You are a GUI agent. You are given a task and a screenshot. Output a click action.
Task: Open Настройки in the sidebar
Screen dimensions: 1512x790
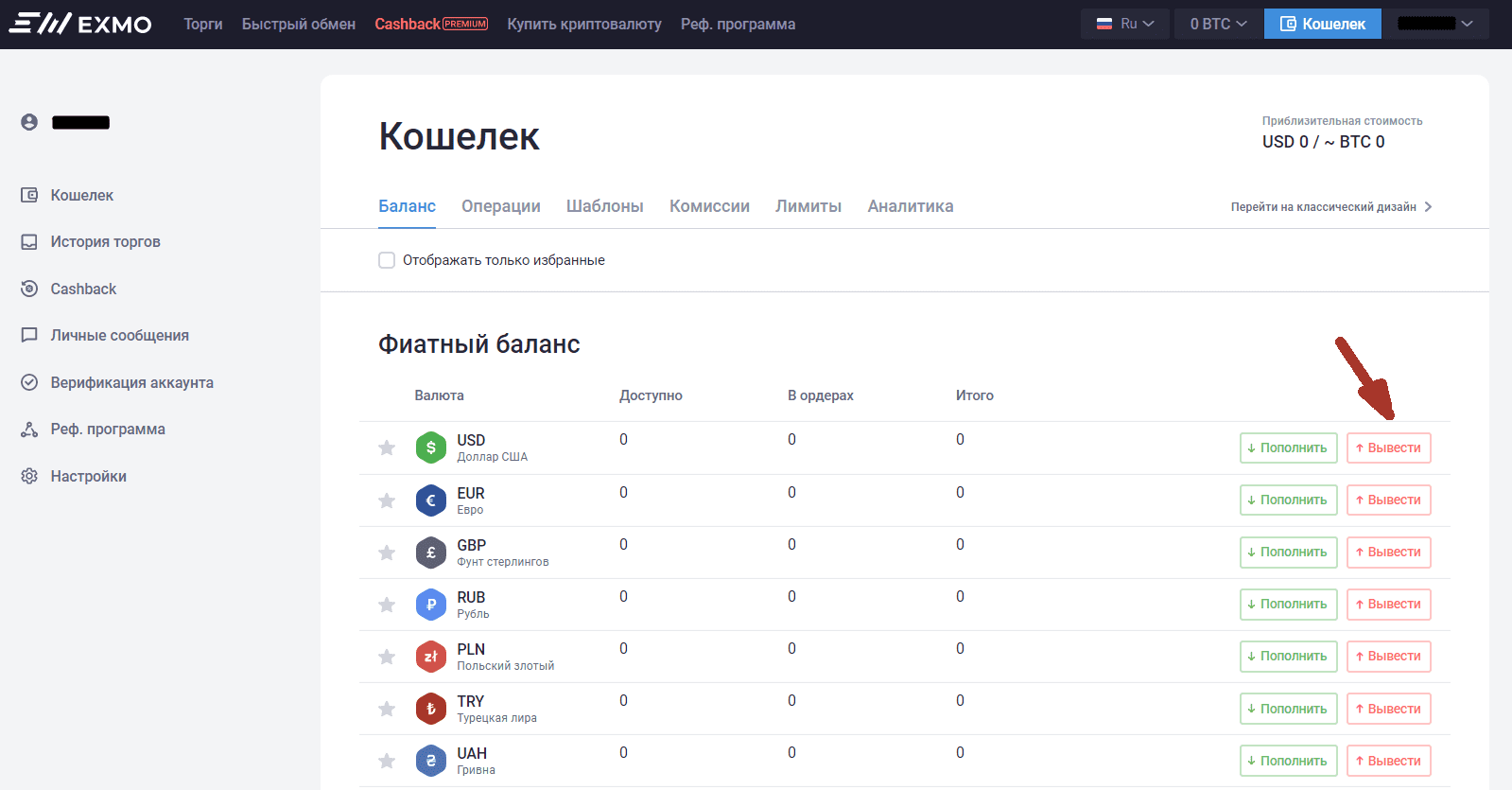coord(89,476)
